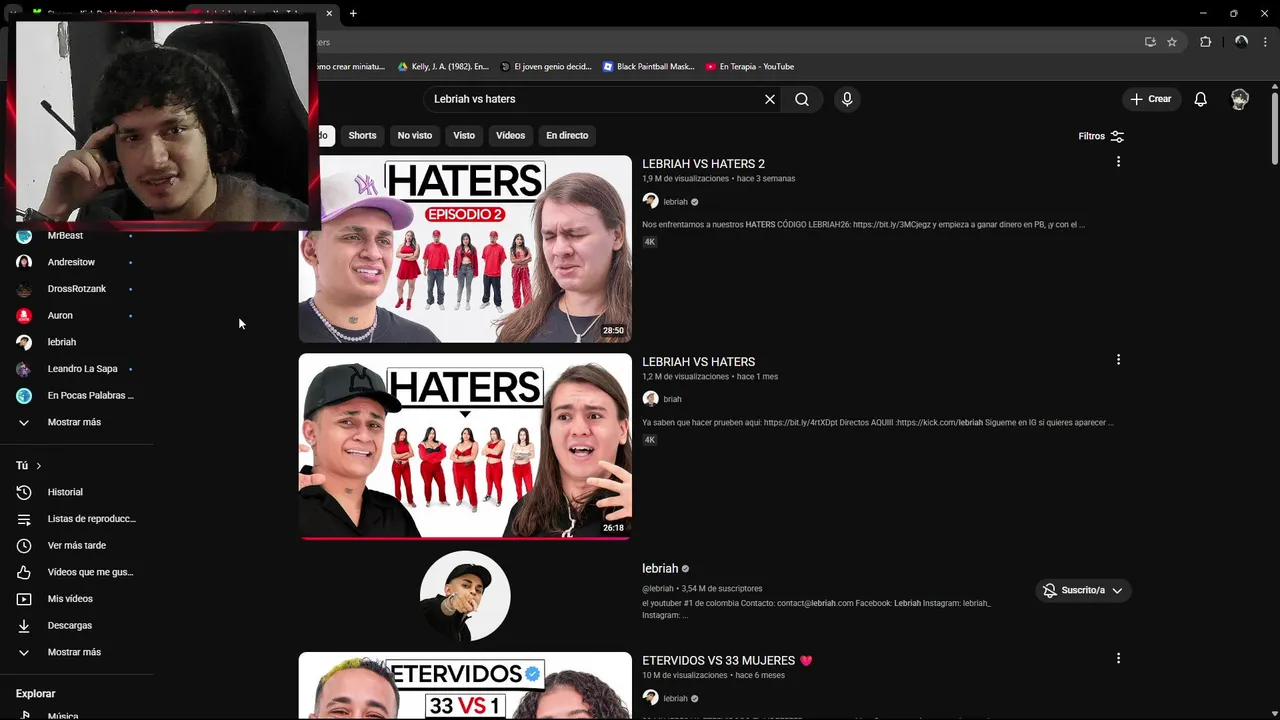The width and height of the screenshot is (1280, 720).
Task: Clear the search box text
Action: [x=769, y=99]
